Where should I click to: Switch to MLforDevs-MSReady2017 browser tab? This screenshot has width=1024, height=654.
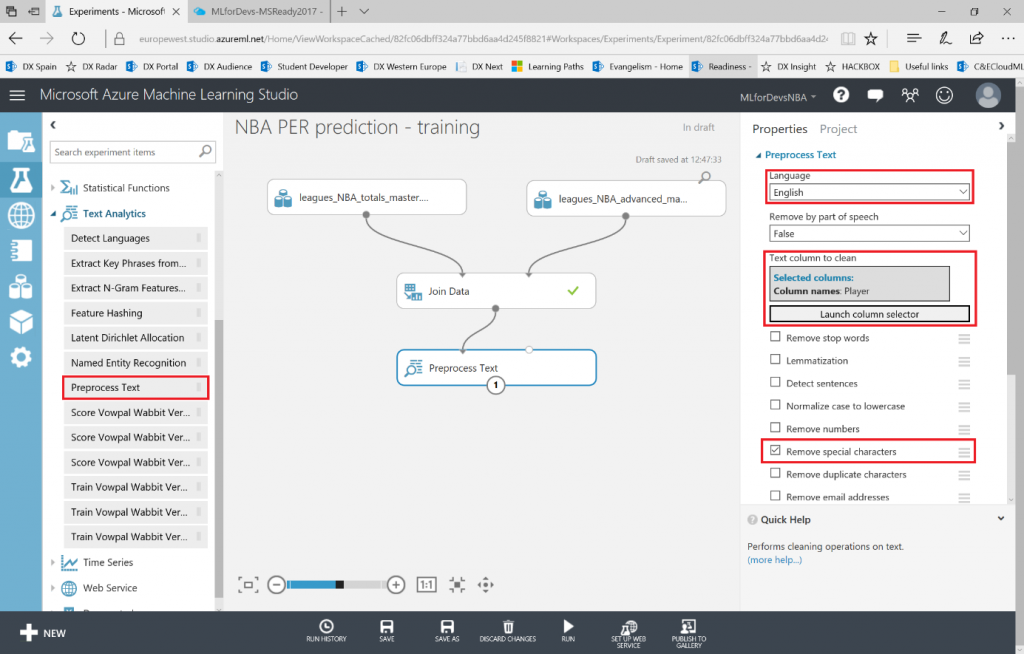[259, 11]
